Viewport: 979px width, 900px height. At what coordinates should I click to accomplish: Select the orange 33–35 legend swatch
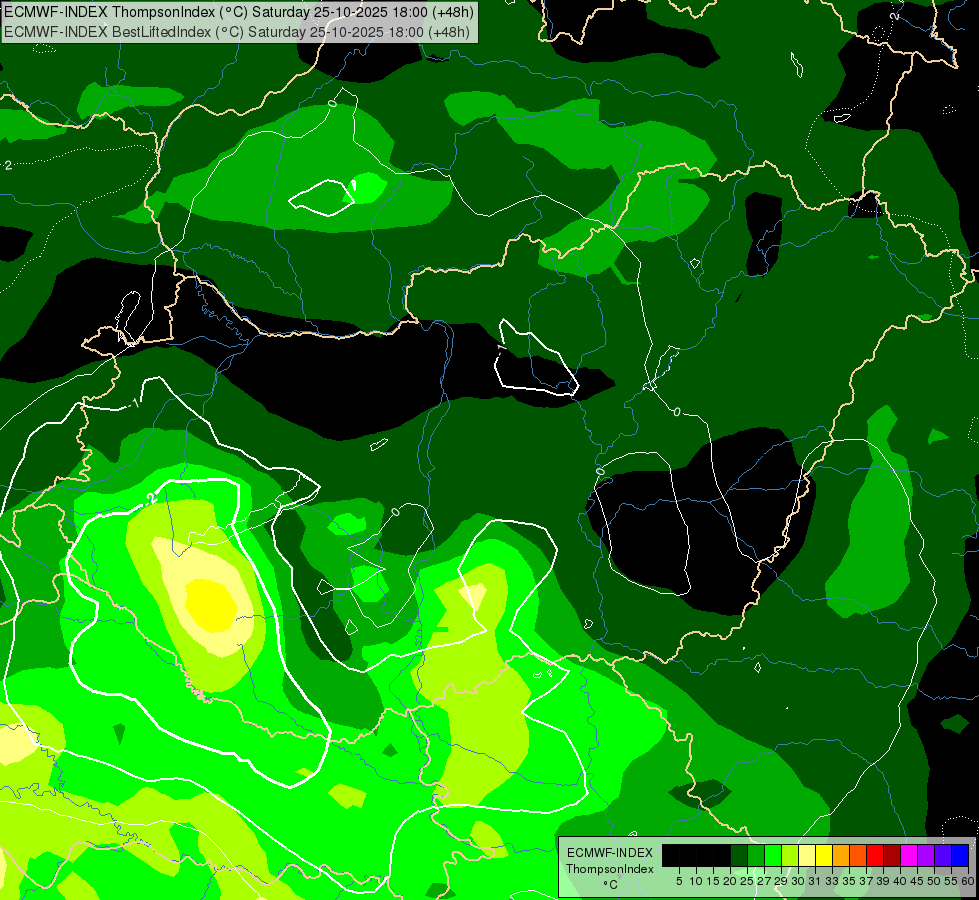coord(841,855)
